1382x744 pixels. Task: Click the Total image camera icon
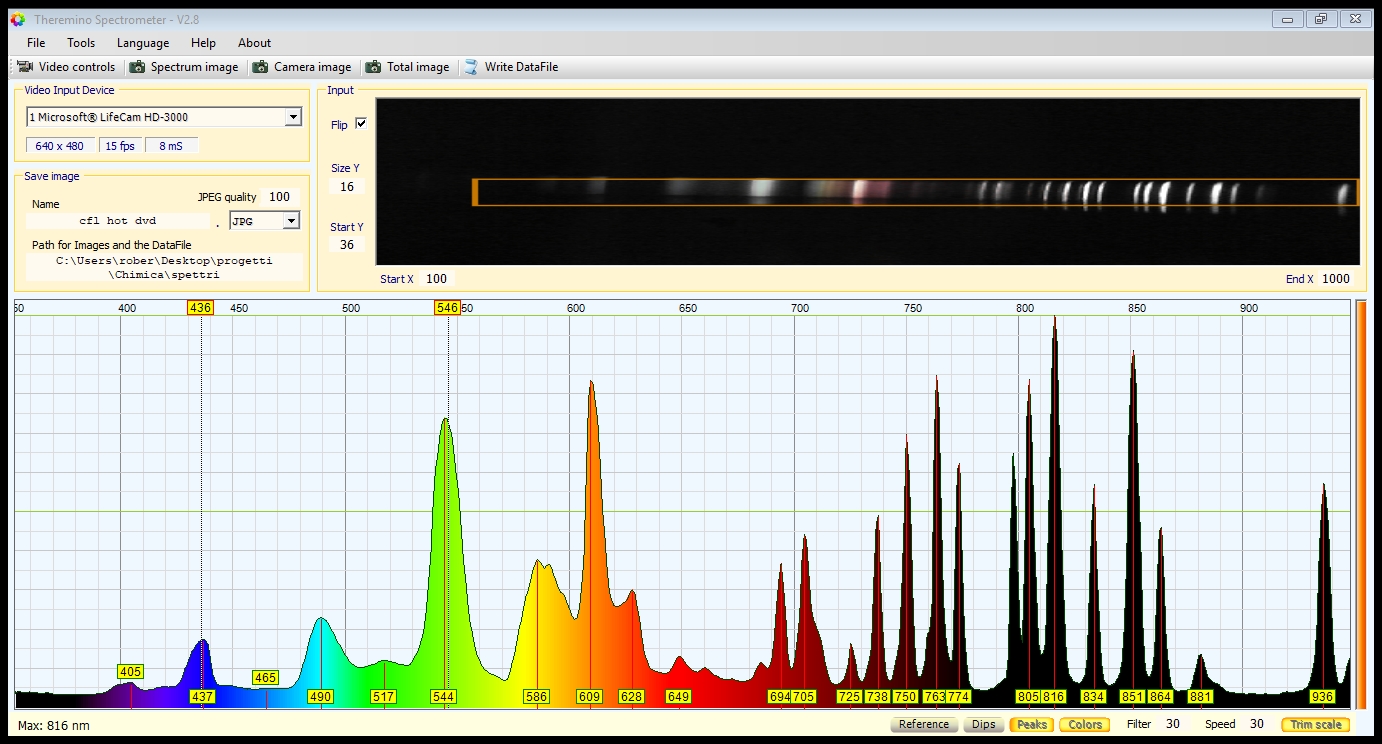373,67
